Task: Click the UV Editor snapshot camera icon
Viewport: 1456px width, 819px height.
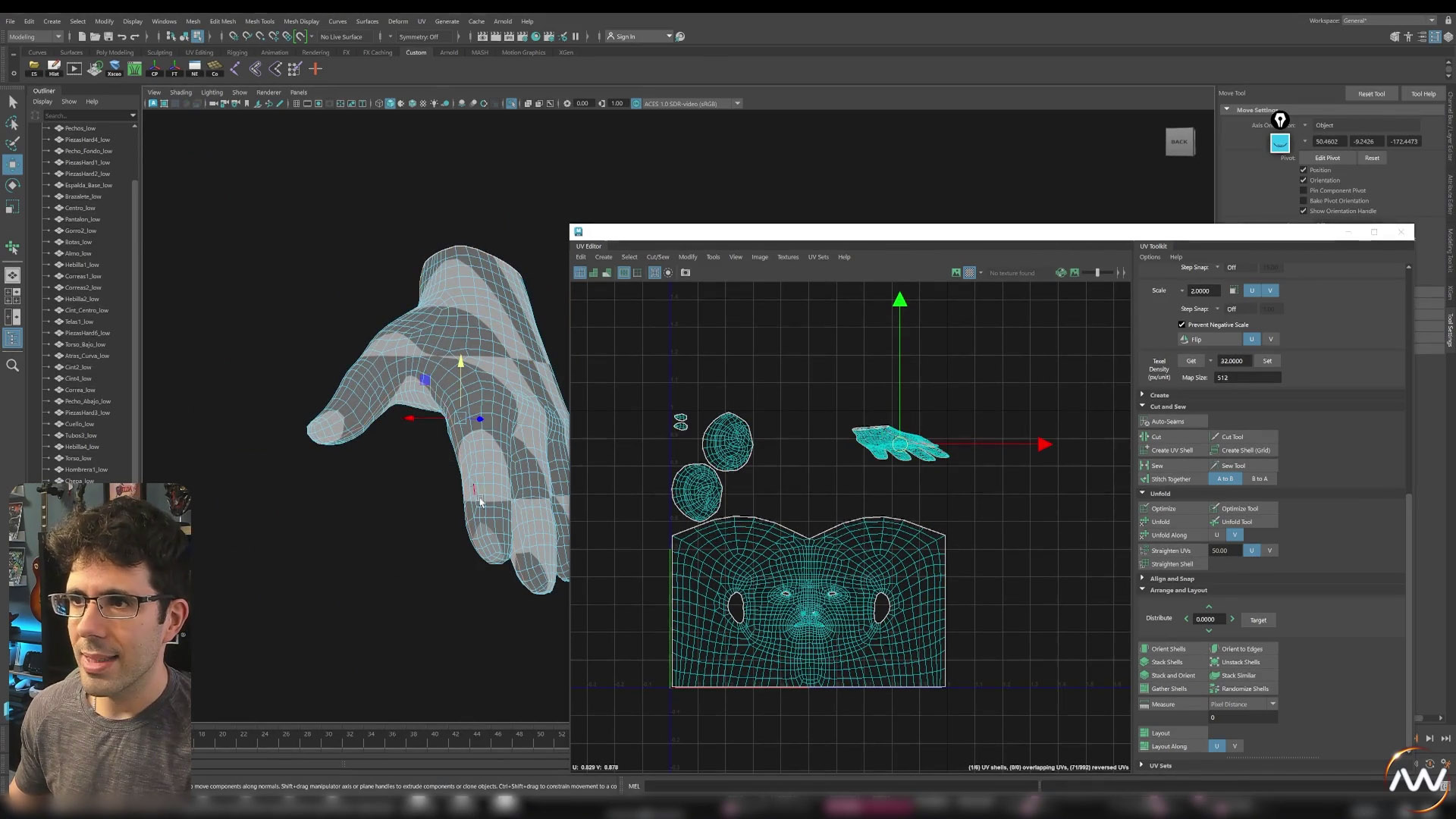Action: (x=686, y=273)
